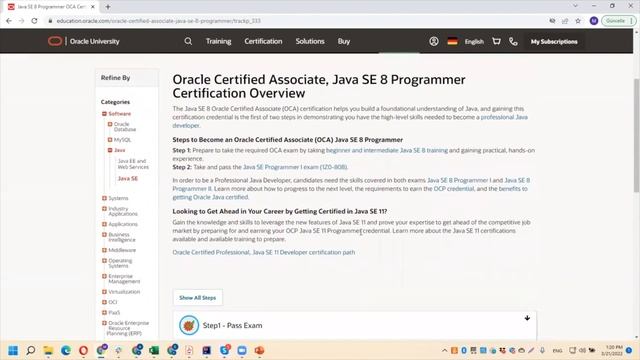Expand the Systems category
Image resolution: width=640 pixels, height=360 pixels.
(104, 198)
